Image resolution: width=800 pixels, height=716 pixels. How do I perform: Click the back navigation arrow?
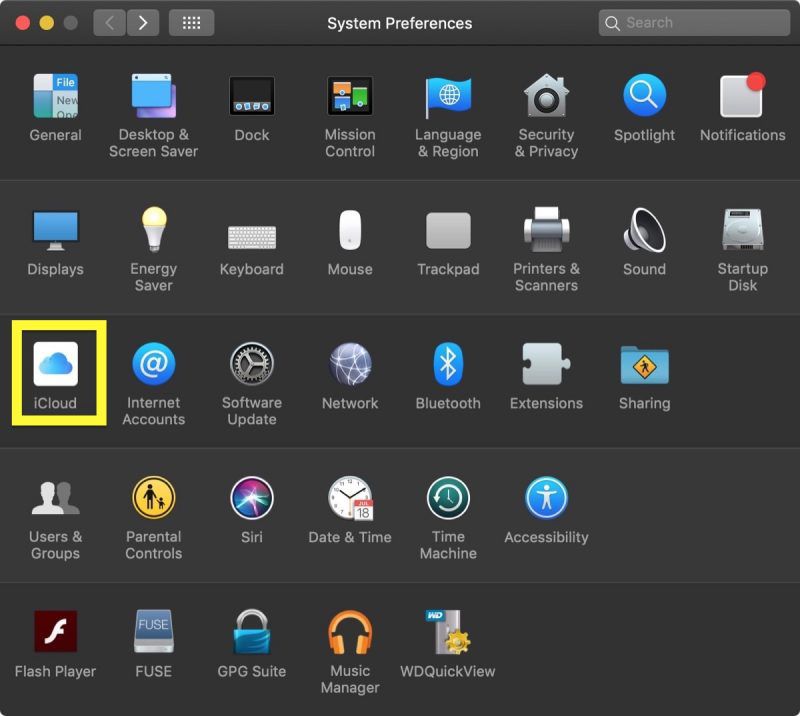(110, 22)
